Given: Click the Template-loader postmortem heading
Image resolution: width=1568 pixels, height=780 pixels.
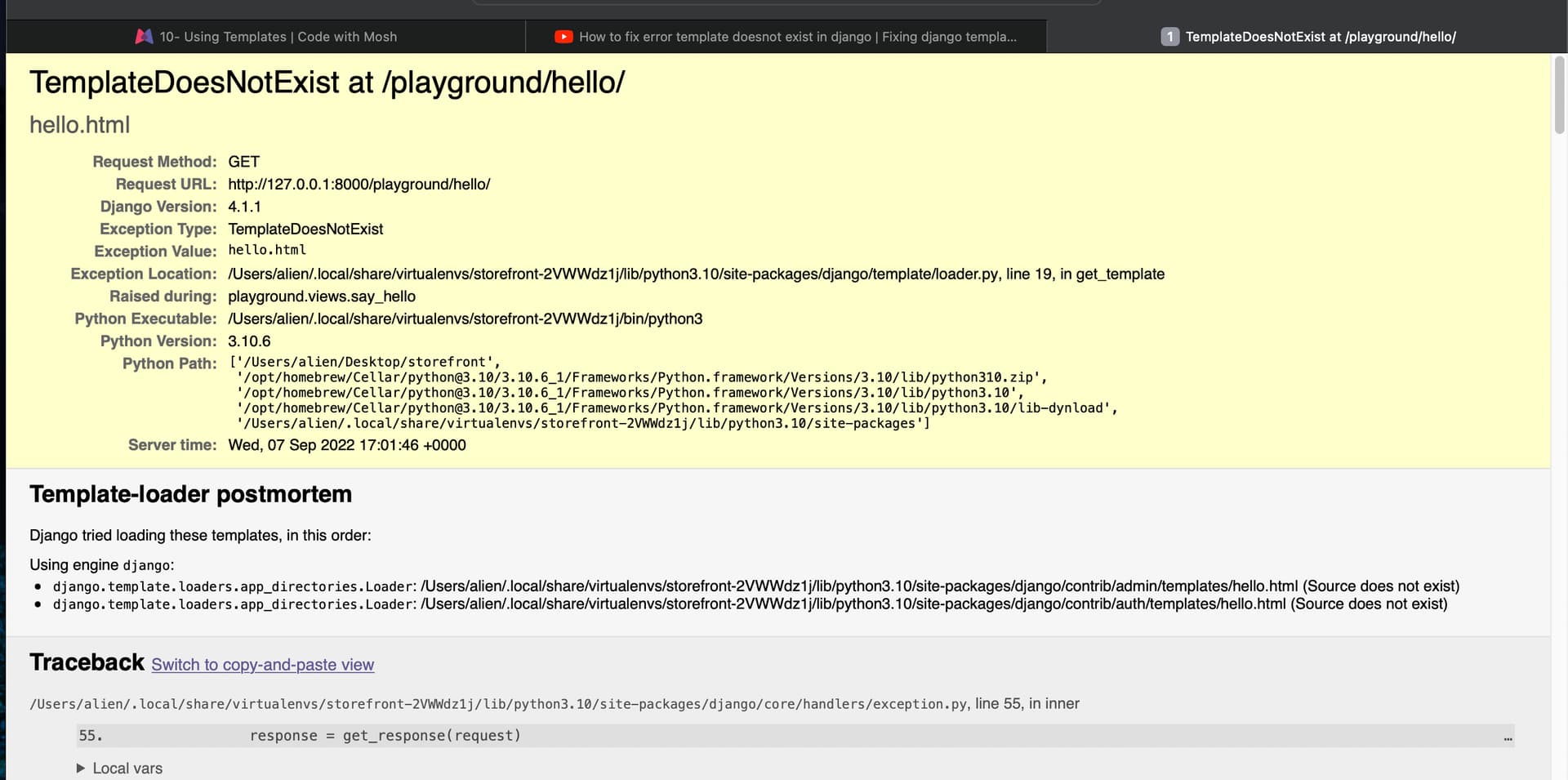Looking at the screenshot, I should point(191,495).
